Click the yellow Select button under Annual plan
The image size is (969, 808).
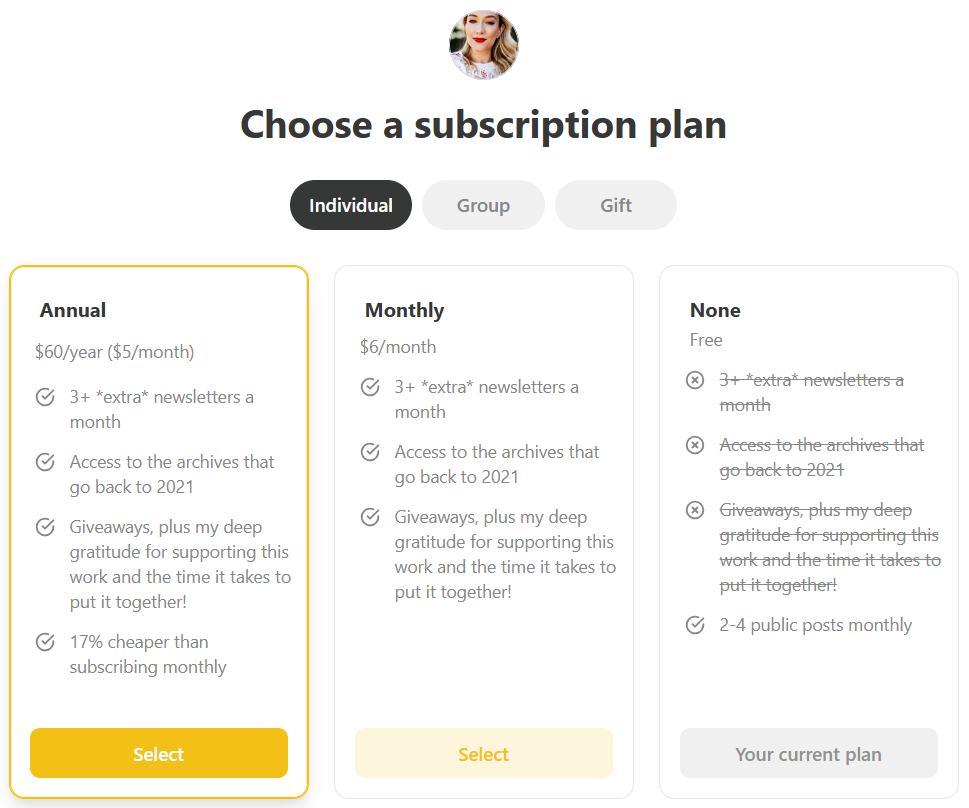[158, 753]
